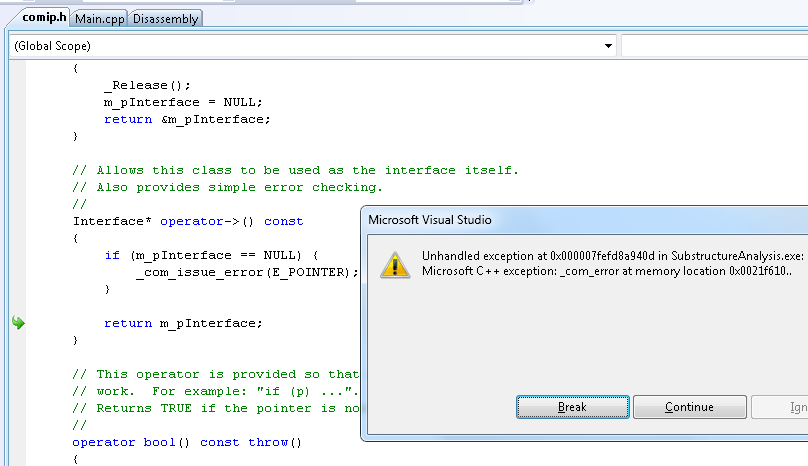Click the green current-statement arrow in margin

(19, 323)
